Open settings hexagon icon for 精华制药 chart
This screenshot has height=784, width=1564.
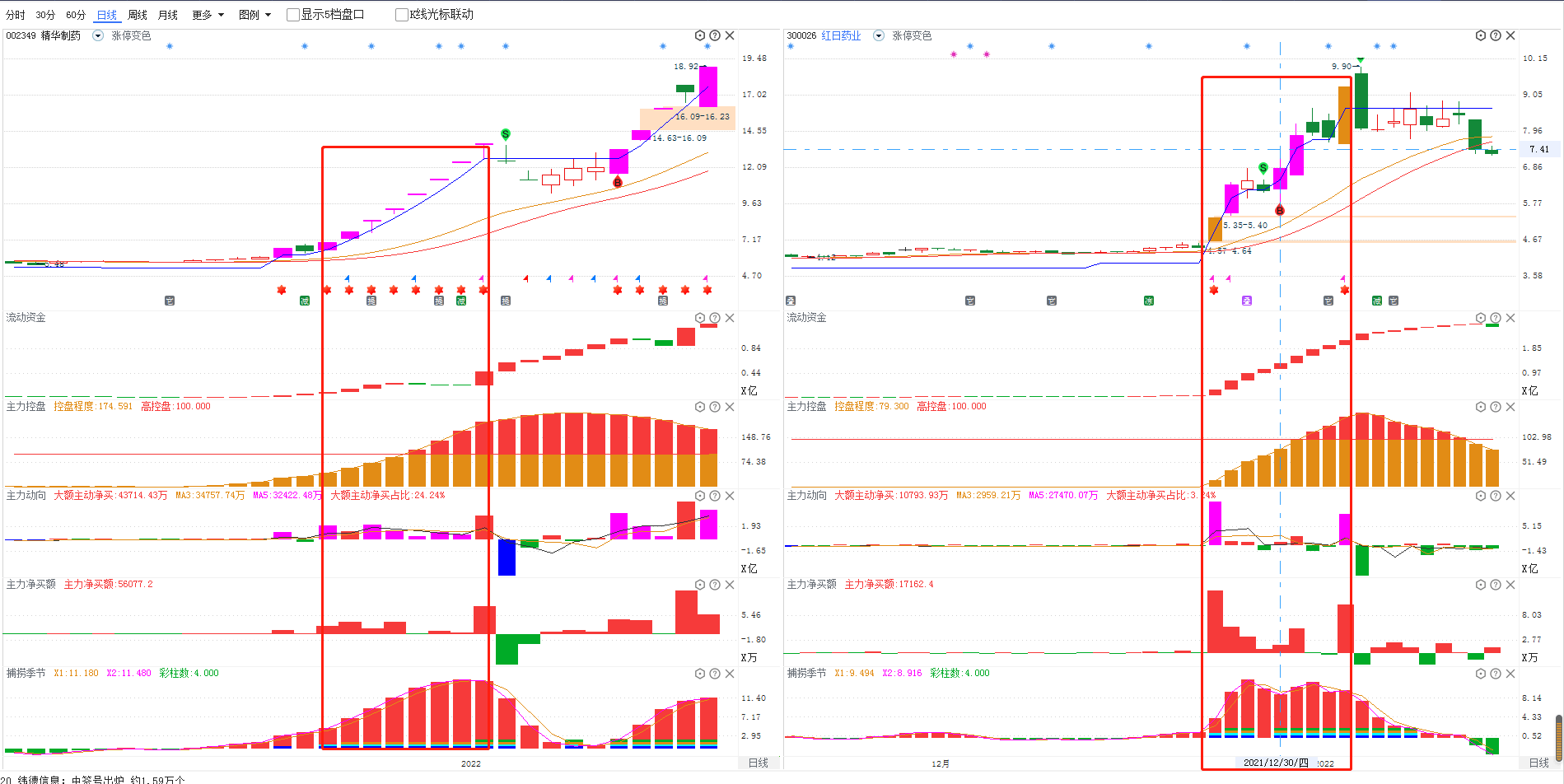coord(700,35)
